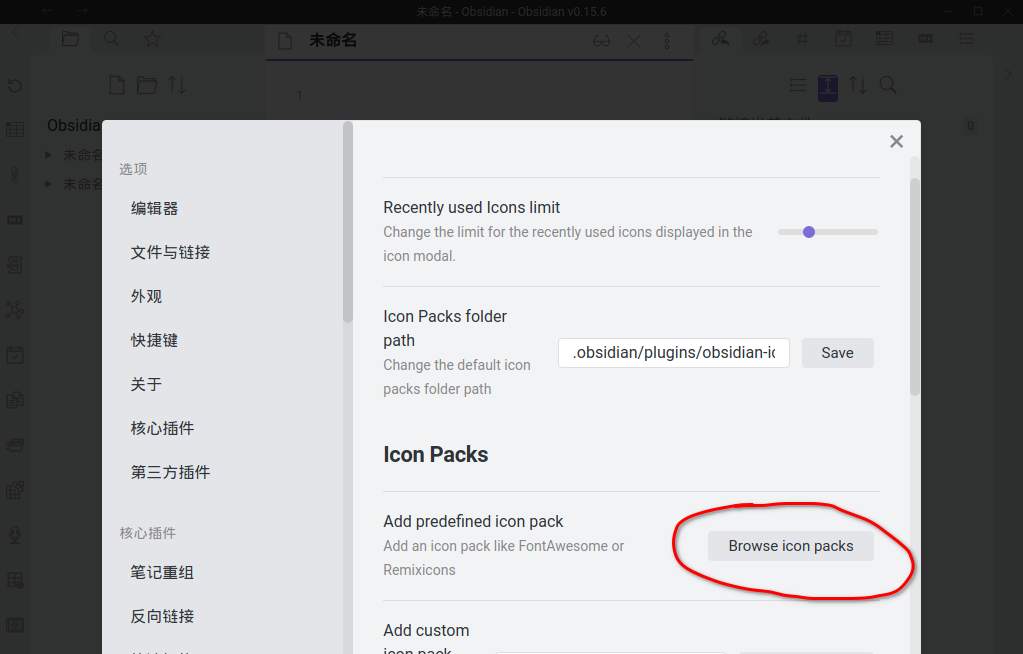Open the 编辑器 settings section
Viewport: 1023px width, 654px height.
(x=154, y=208)
